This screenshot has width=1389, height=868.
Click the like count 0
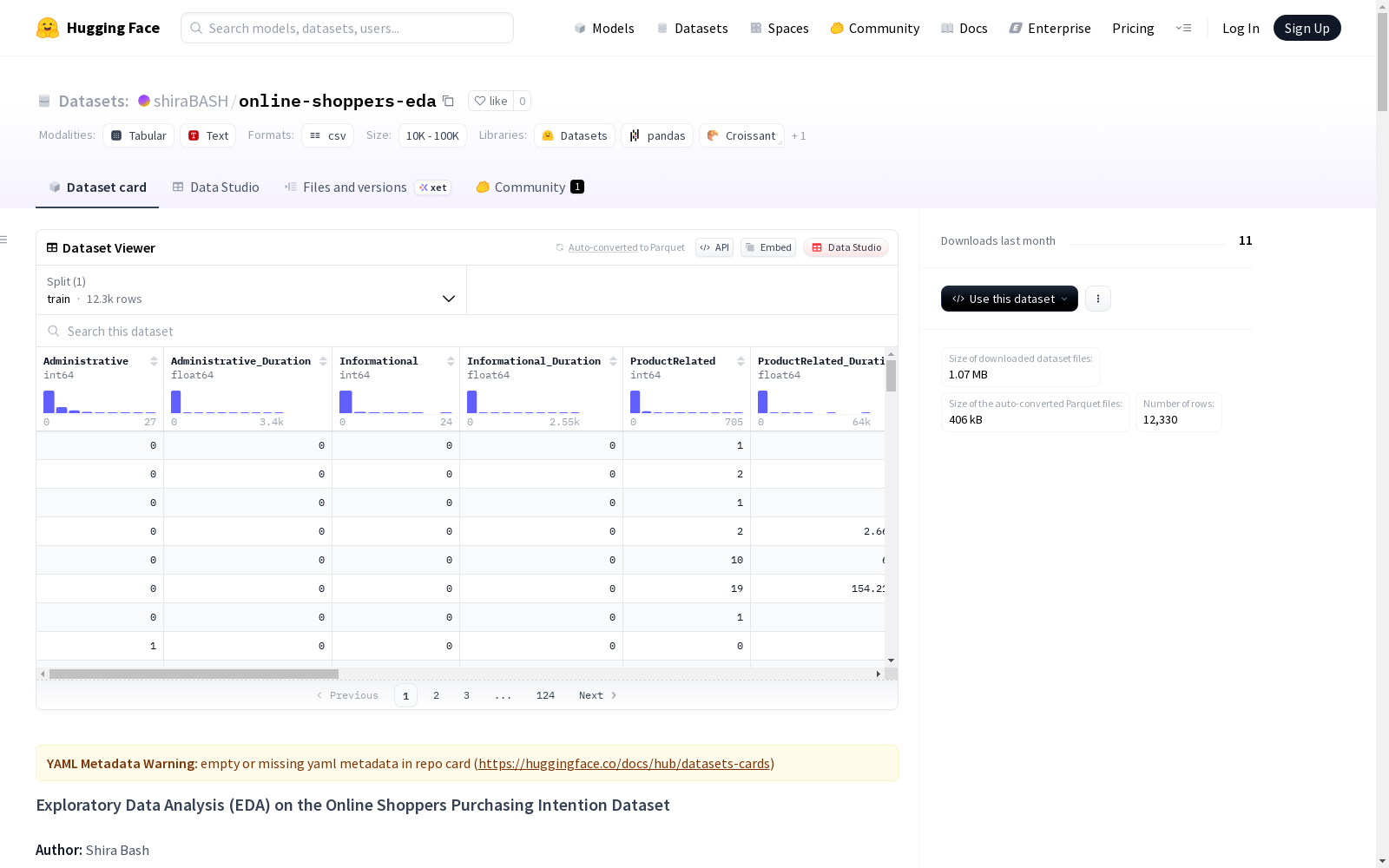522,101
